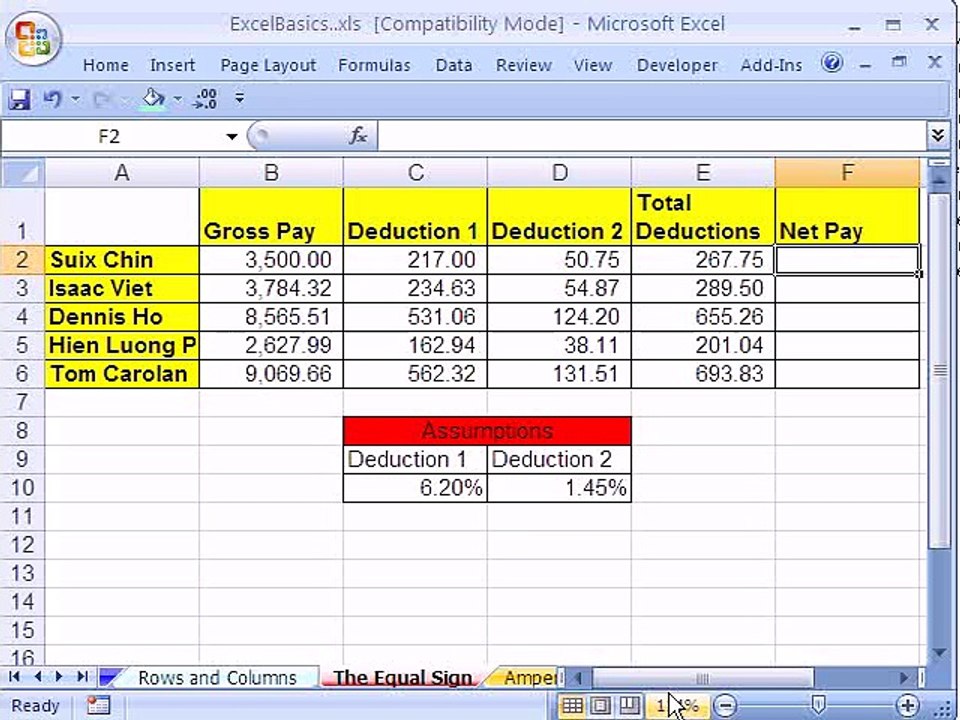Screen dimensions: 960x720
Task: Open the Undo history dropdown arrow
Action: pyautogui.click(x=75, y=99)
